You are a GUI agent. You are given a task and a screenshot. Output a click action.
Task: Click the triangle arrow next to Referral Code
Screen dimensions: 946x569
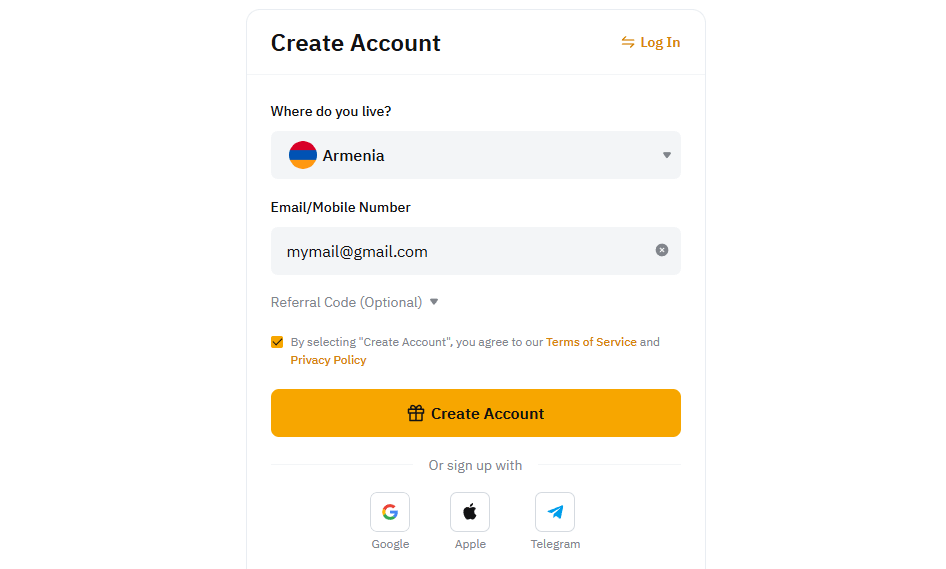coord(434,302)
